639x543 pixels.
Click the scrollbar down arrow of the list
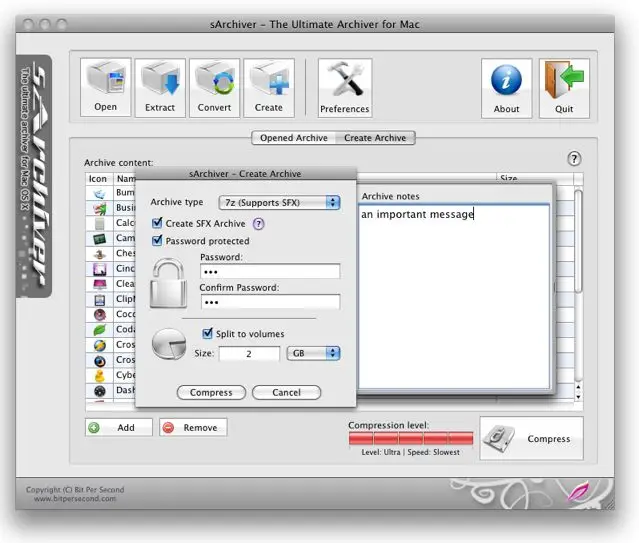[578, 397]
